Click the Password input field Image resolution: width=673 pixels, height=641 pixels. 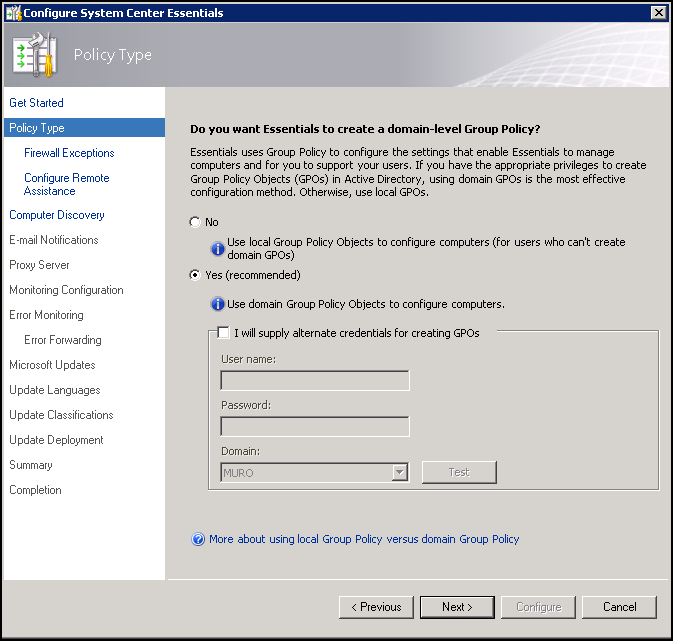pos(315,426)
